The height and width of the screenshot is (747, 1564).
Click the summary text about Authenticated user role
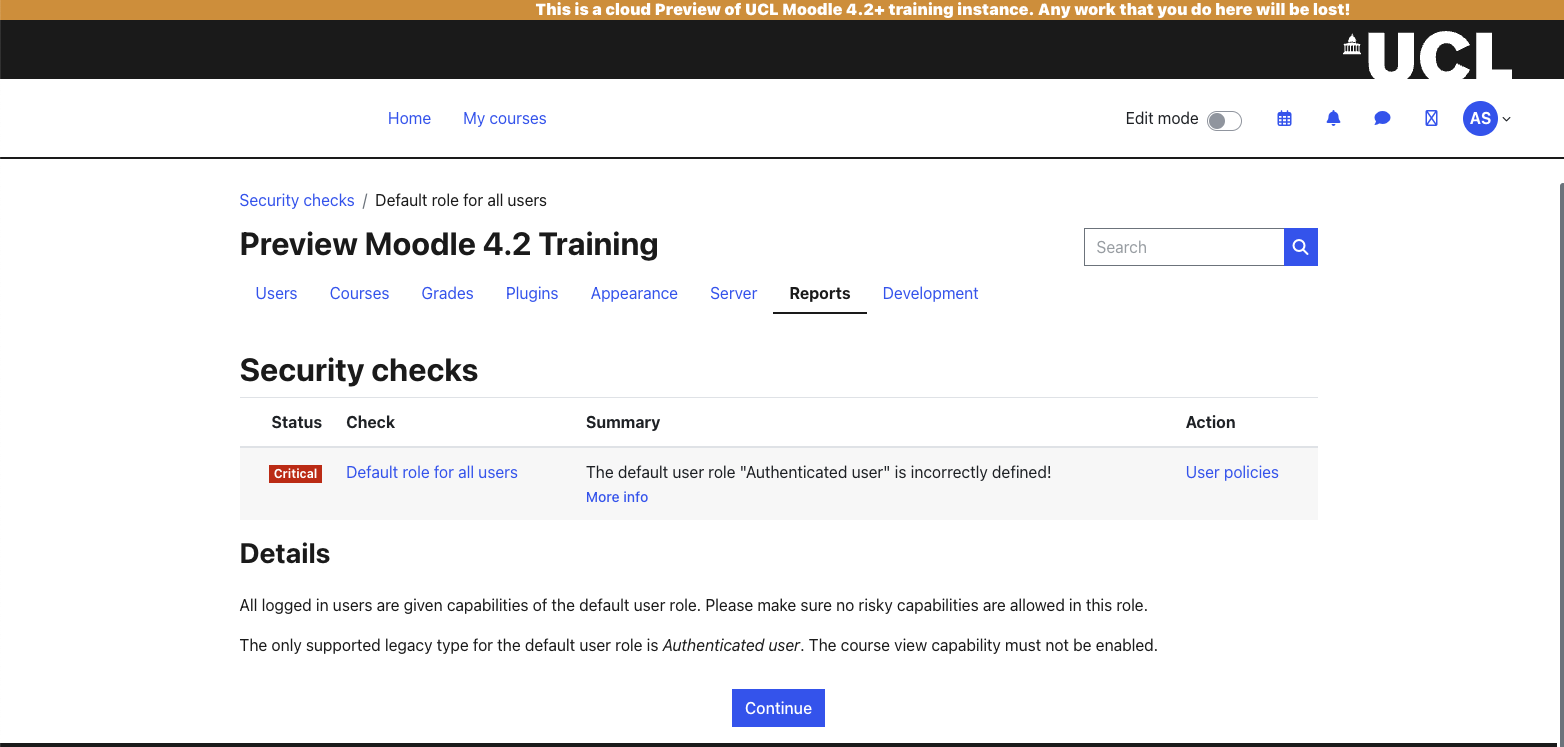click(x=819, y=472)
